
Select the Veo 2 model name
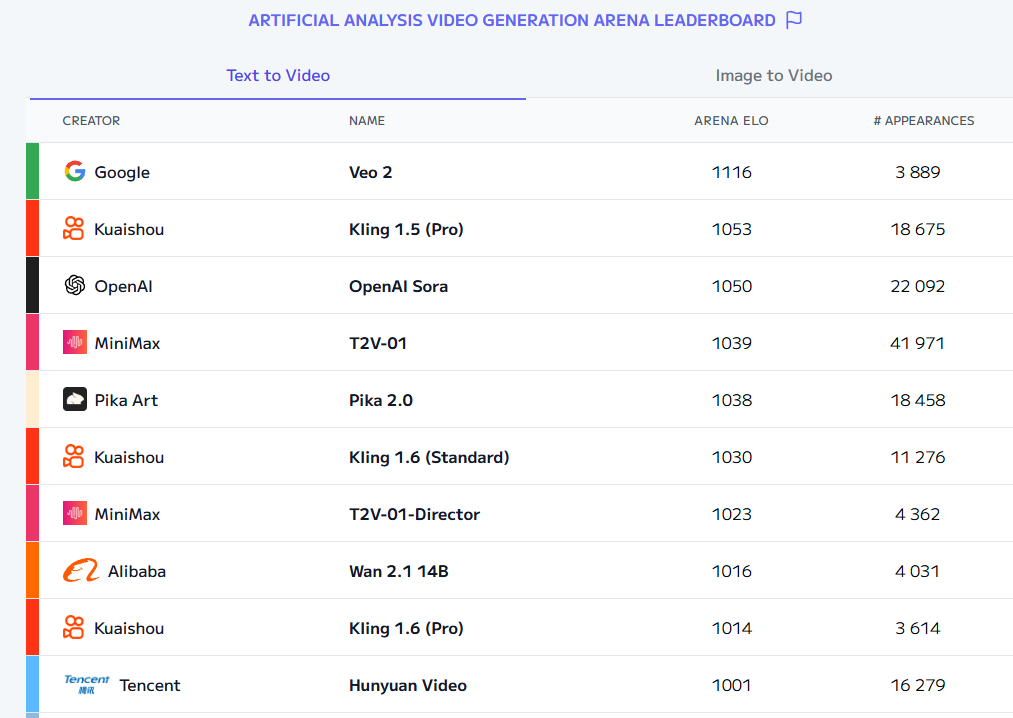click(x=371, y=172)
